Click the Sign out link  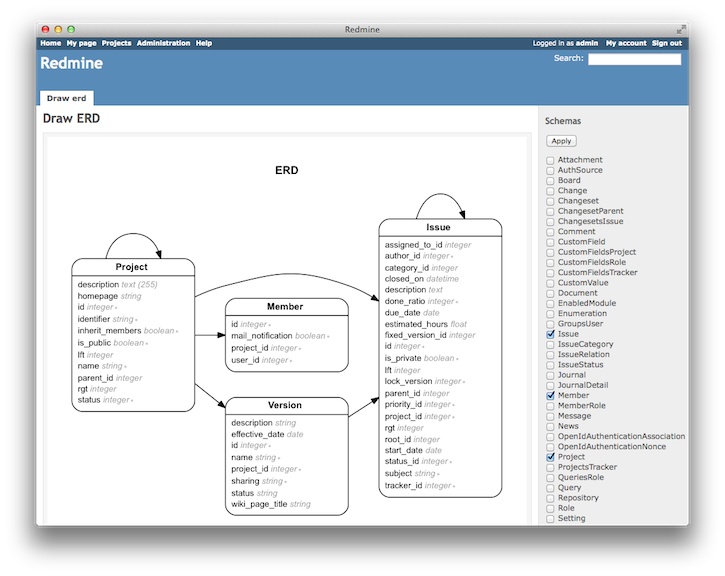(x=667, y=43)
